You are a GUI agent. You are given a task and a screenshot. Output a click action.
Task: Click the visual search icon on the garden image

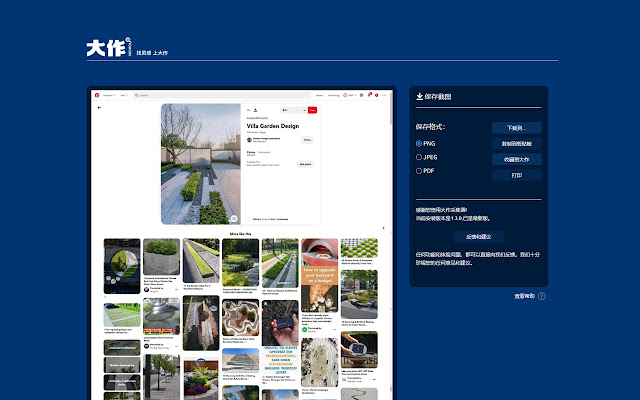click(233, 218)
